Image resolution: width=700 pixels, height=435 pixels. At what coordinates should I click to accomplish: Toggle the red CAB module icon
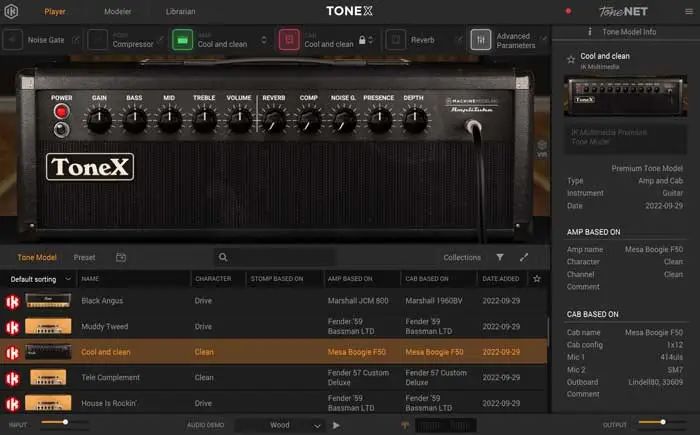coord(289,40)
